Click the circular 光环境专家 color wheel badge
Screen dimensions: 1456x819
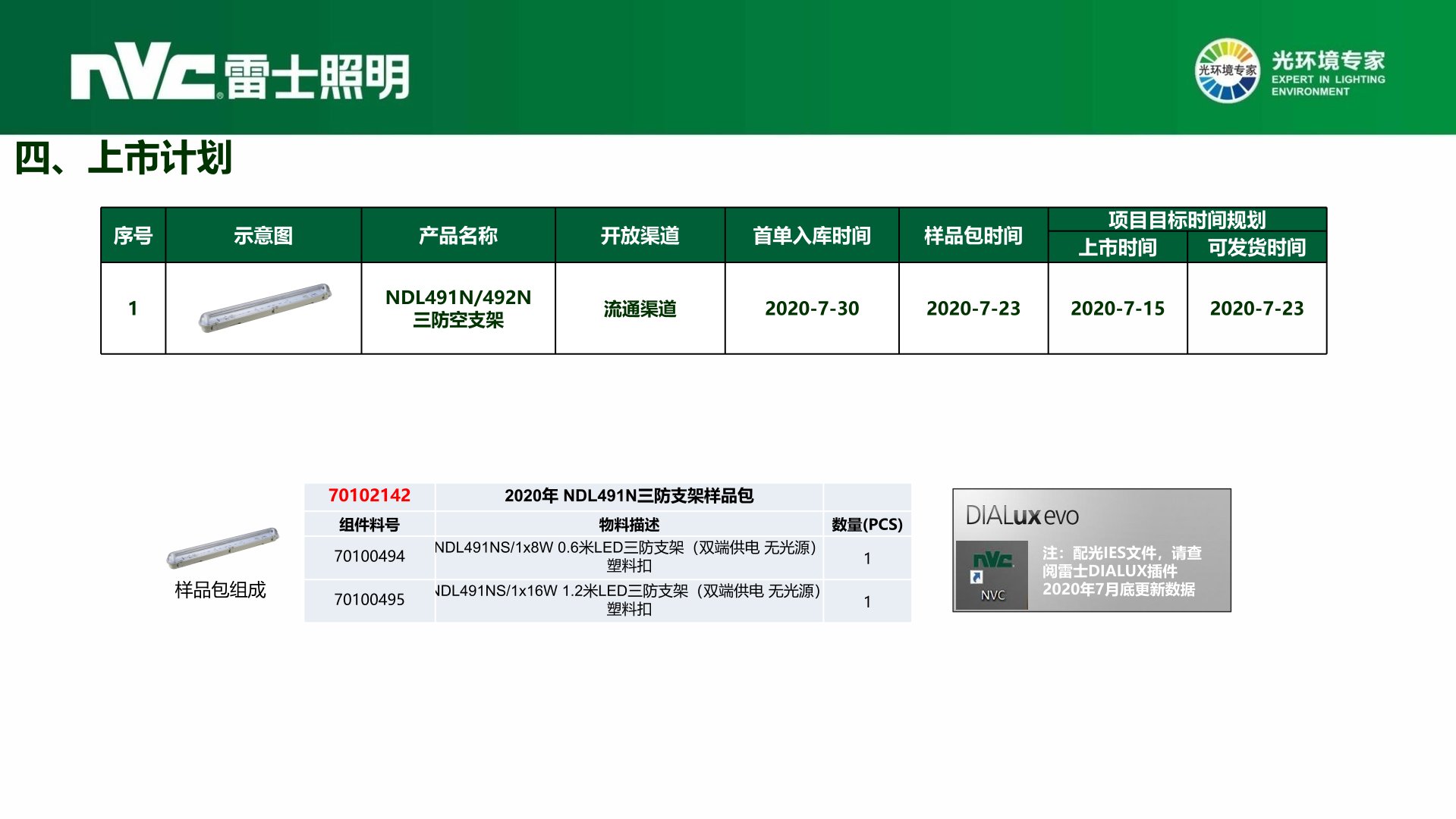(1226, 71)
